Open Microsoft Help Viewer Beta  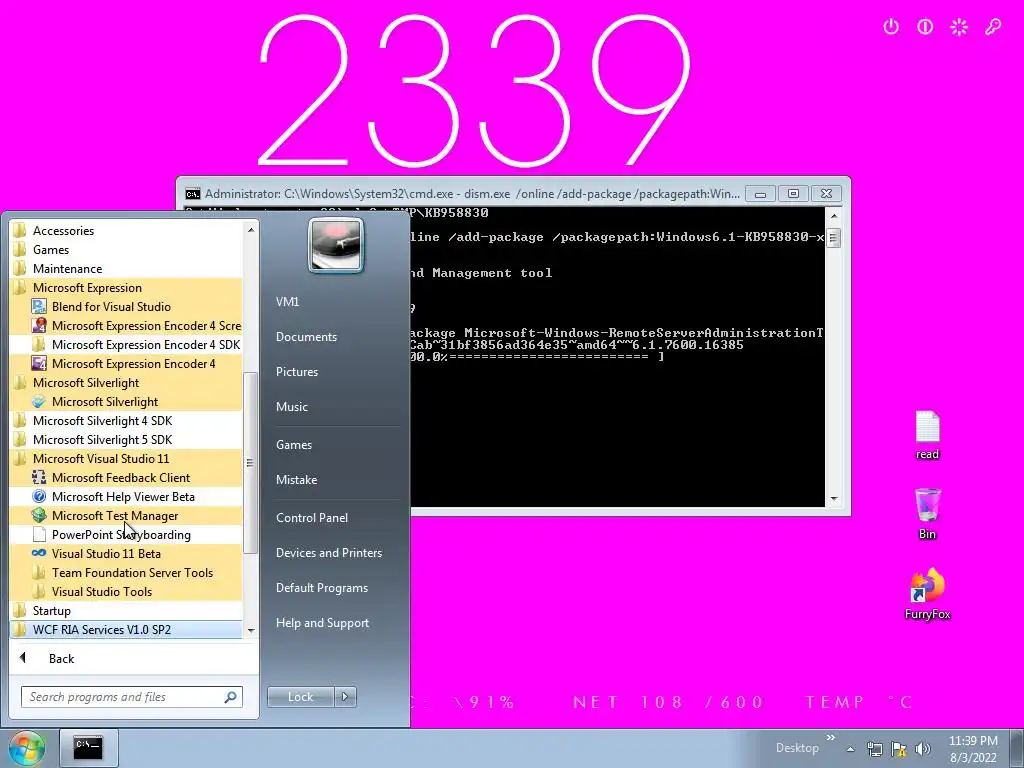125,496
